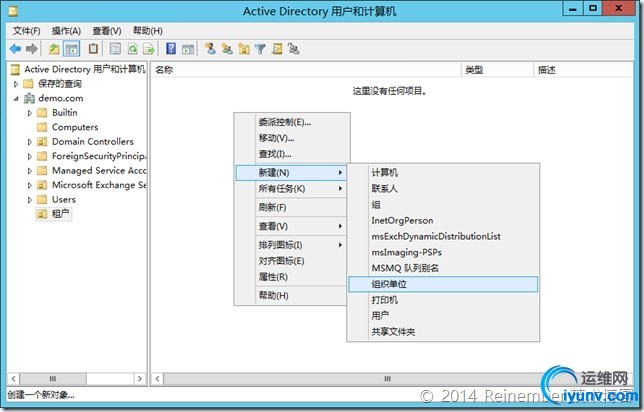The width and height of the screenshot is (644, 412).
Task: Click the 租户 organizational unit icon
Action: click(42, 214)
